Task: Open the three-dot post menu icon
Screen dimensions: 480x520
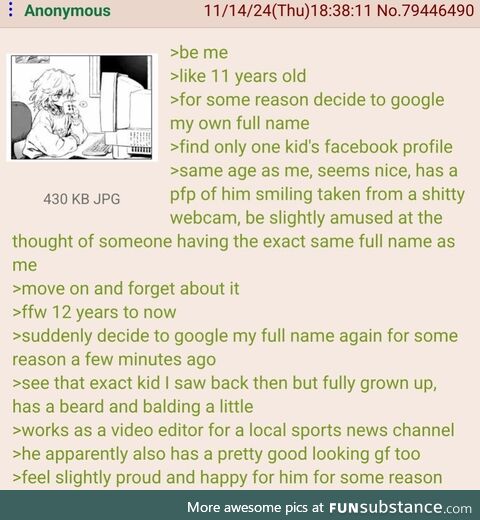Action: pos(11,10)
